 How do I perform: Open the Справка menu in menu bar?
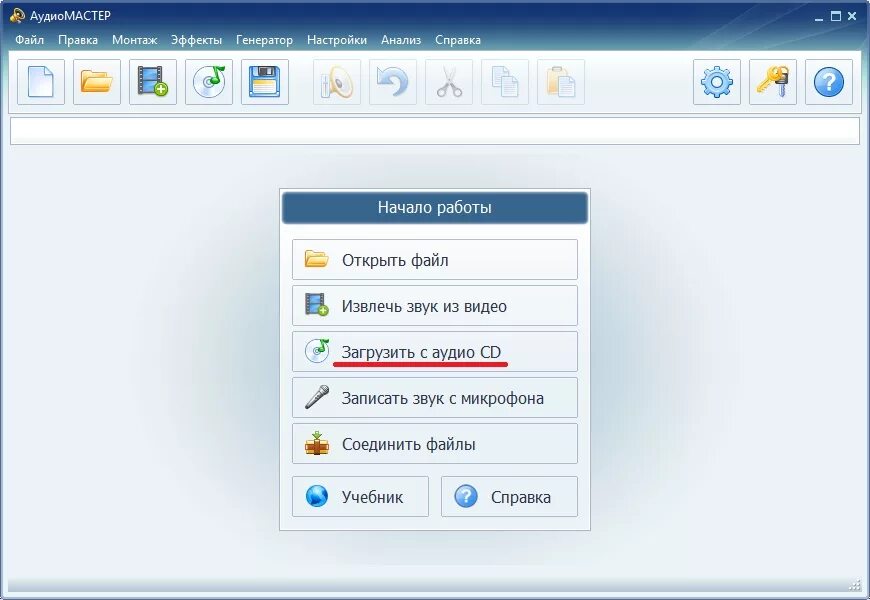tap(458, 40)
